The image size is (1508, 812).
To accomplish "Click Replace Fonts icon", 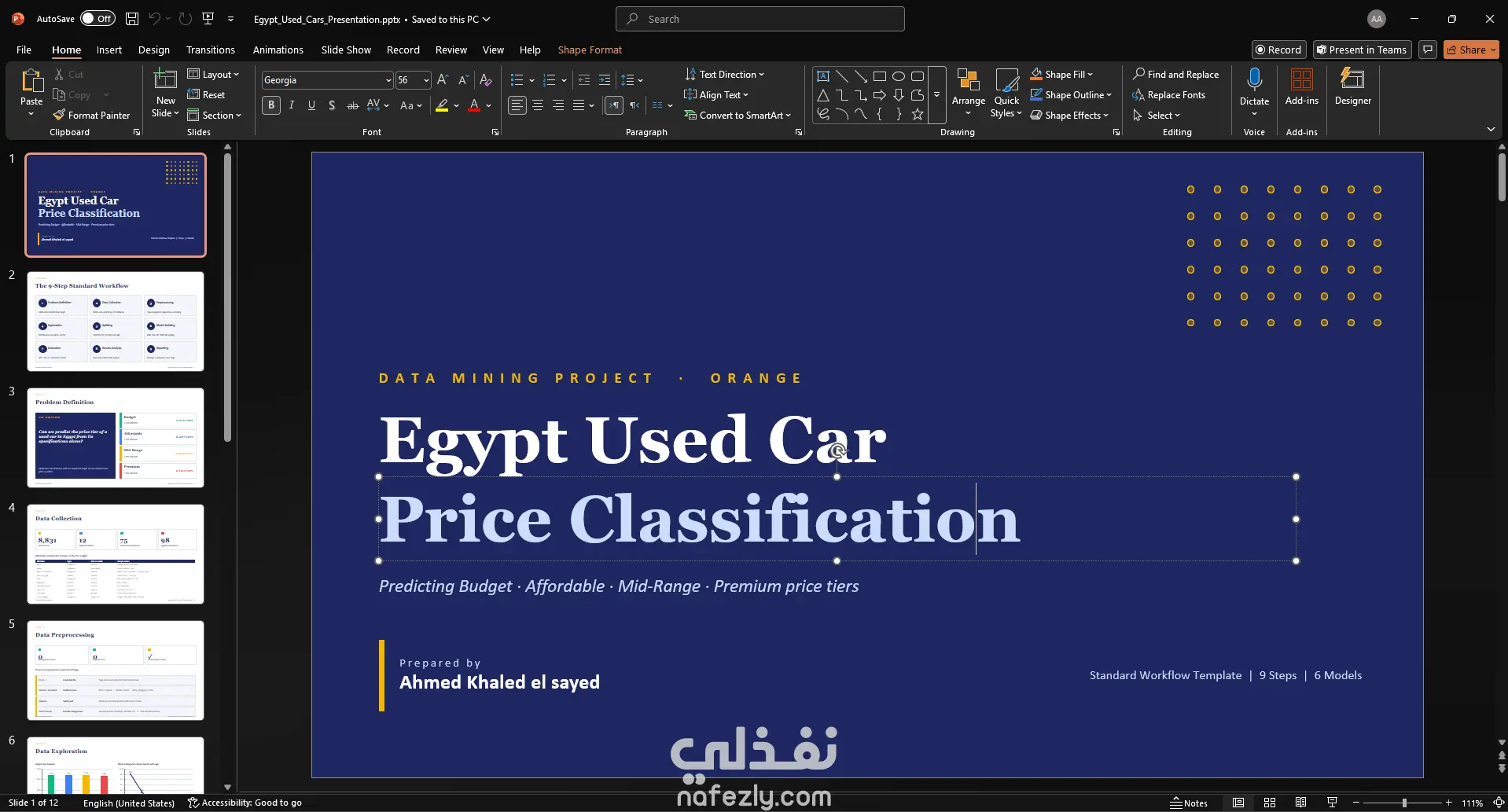I will point(1138,94).
